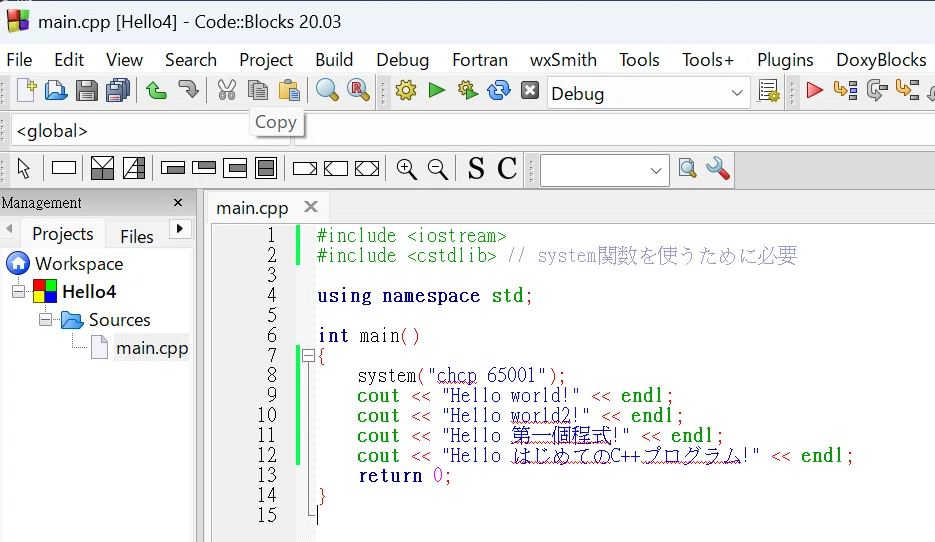The width and height of the screenshot is (935, 542).
Task: Open the View menu
Action: click(x=124, y=60)
